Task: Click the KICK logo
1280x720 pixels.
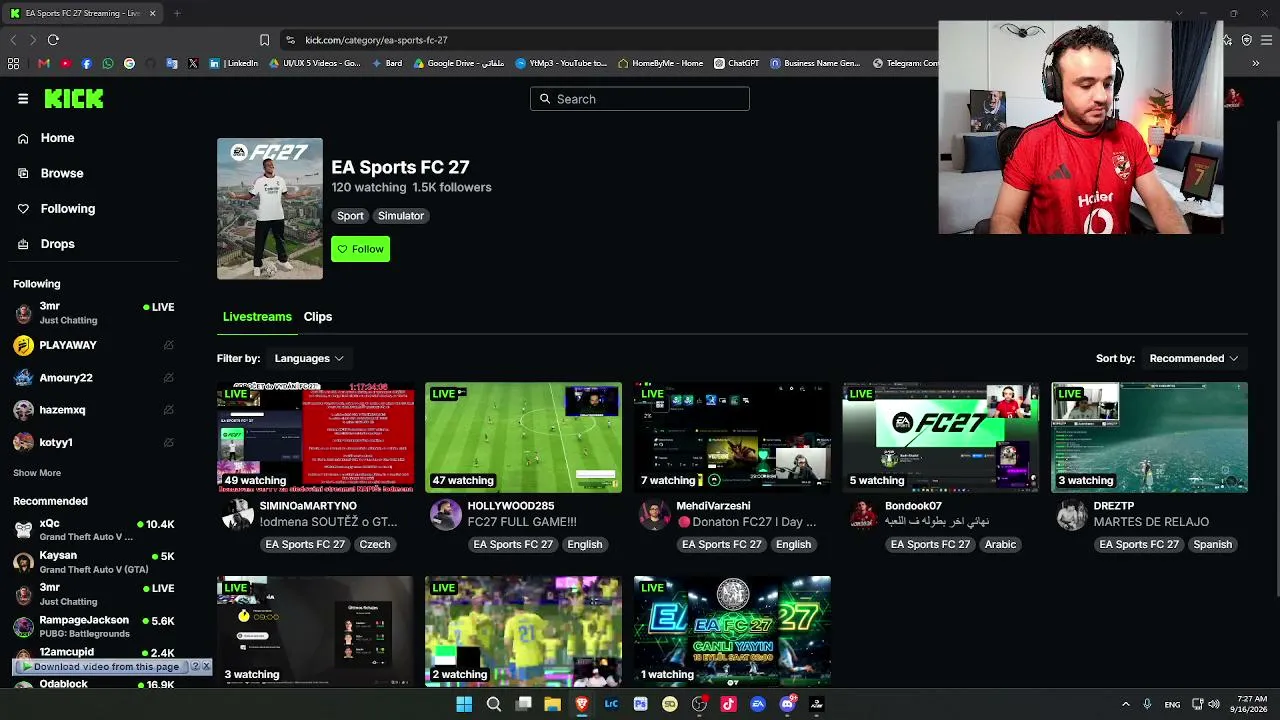Action: (x=74, y=99)
